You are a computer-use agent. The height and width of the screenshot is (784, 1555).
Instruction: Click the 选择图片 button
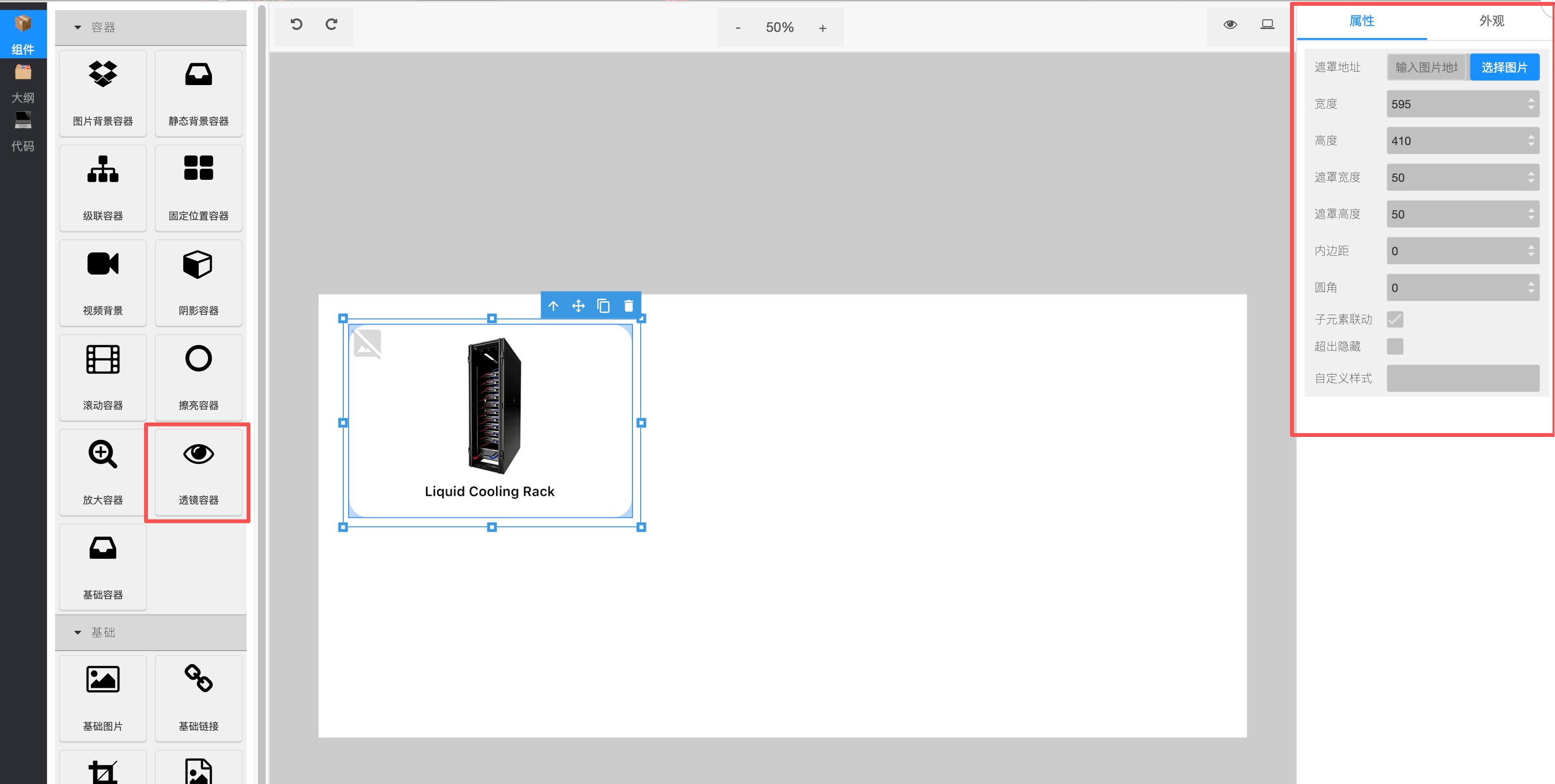1504,67
